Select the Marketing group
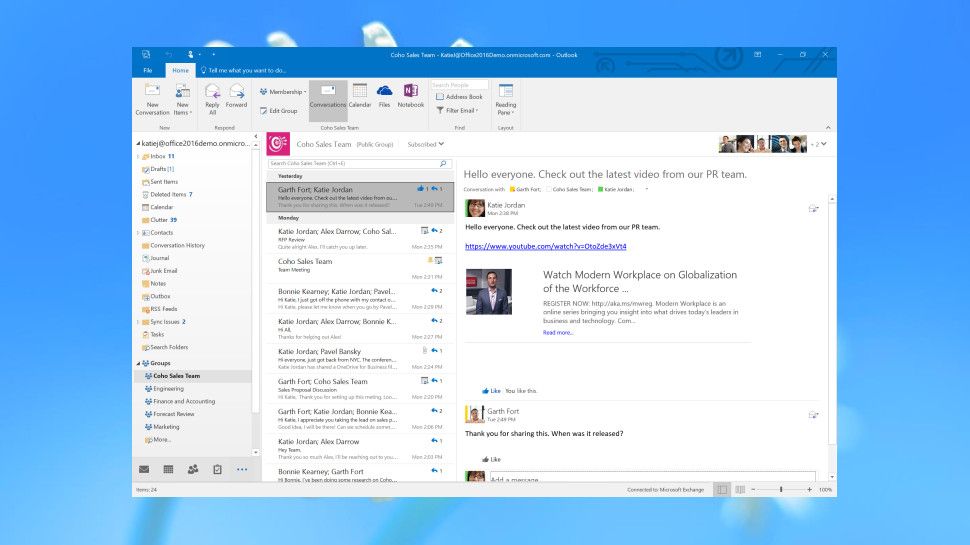 coord(166,427)
